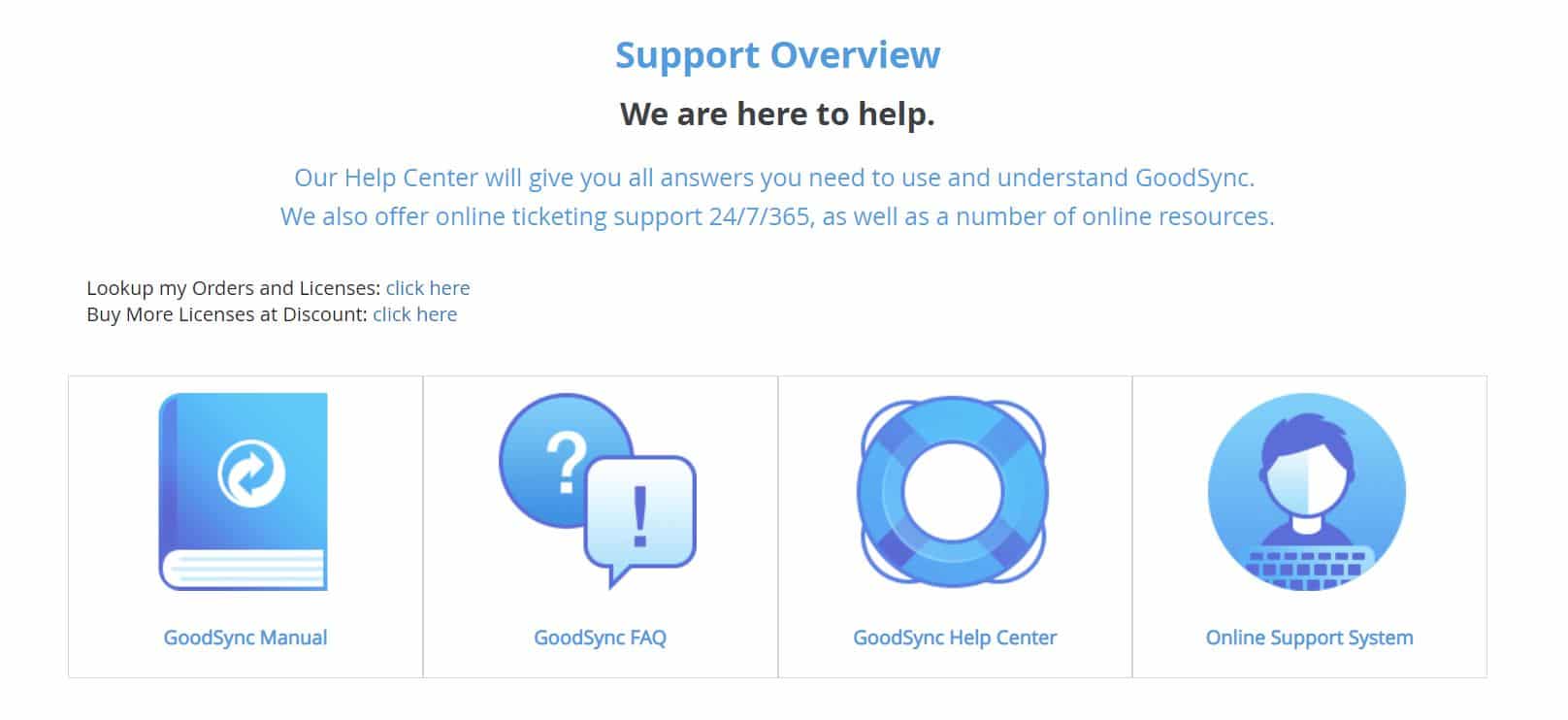Open the support agent avatar icon
This screenshot has width=1568, height=720.
(x=1307, y=491)
